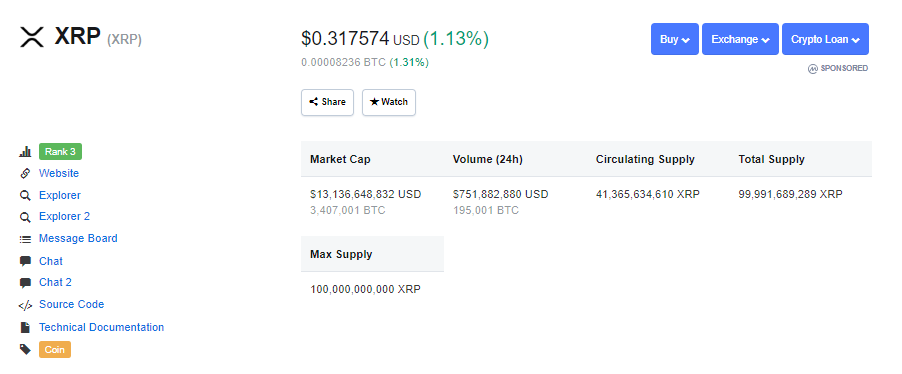Click the tag icon beside Coin

25,349
